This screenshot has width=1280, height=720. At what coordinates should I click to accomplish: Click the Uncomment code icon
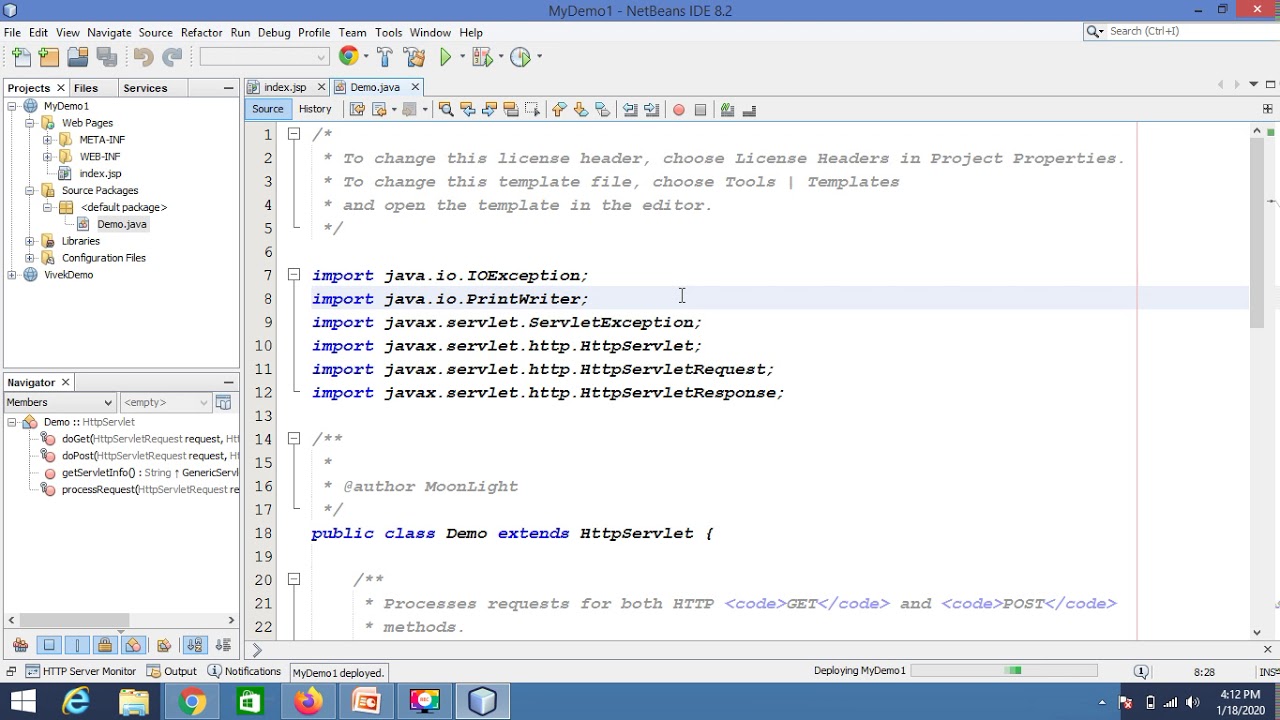tap(749, 110)
